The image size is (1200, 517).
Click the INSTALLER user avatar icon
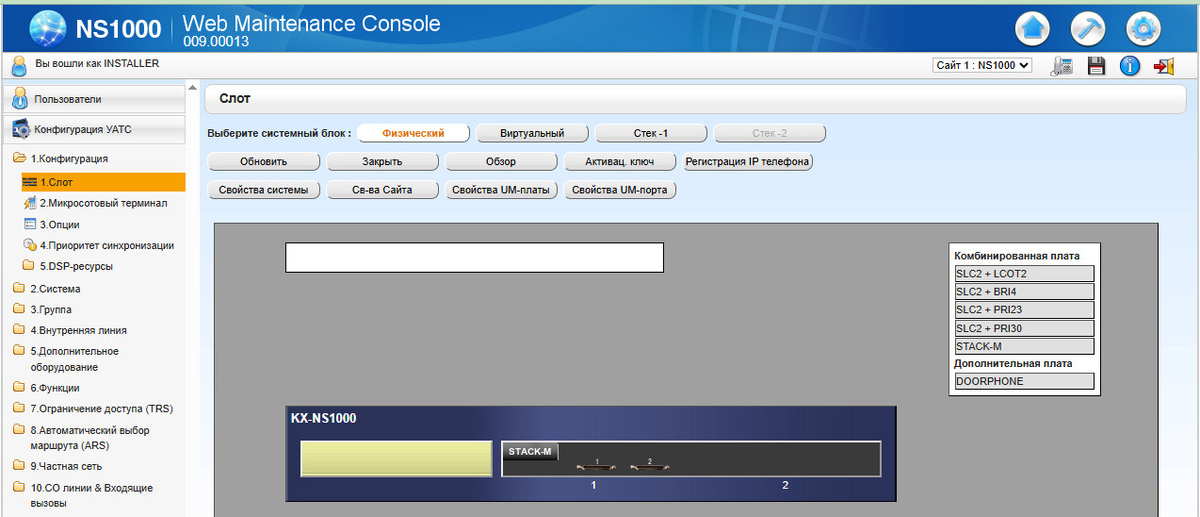18,66
